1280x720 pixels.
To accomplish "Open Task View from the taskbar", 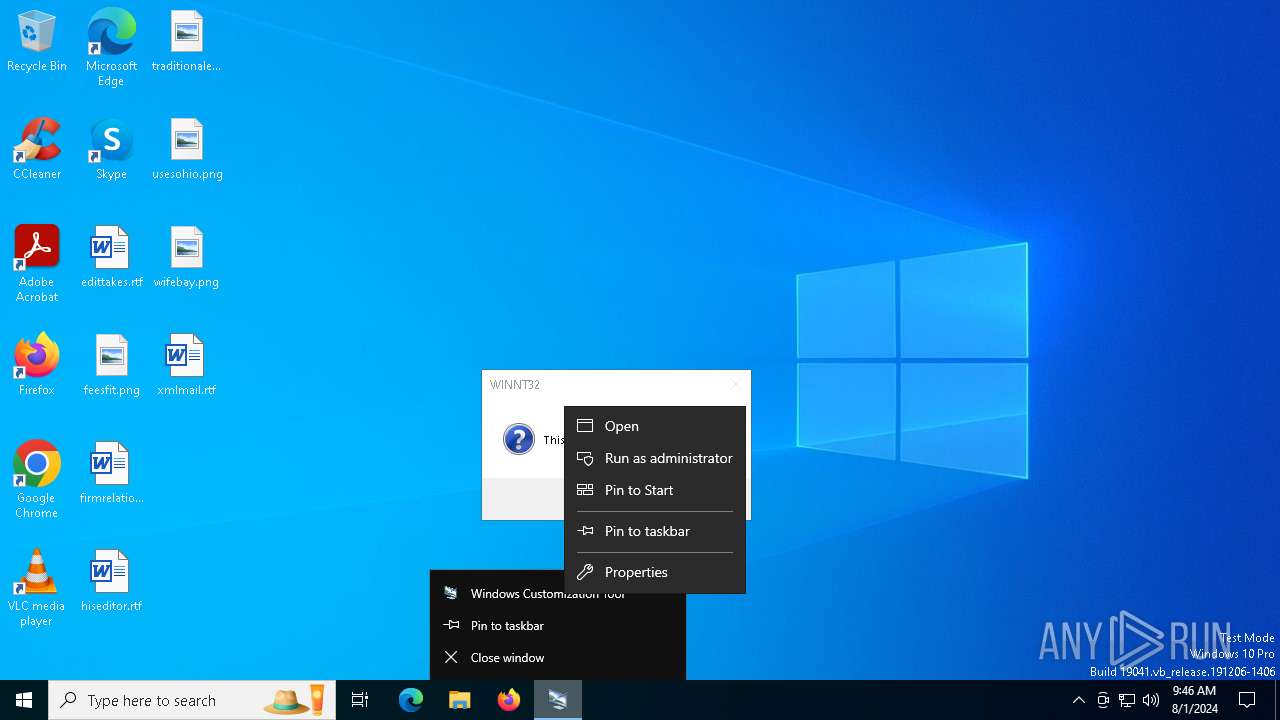I will pos(360,700).
